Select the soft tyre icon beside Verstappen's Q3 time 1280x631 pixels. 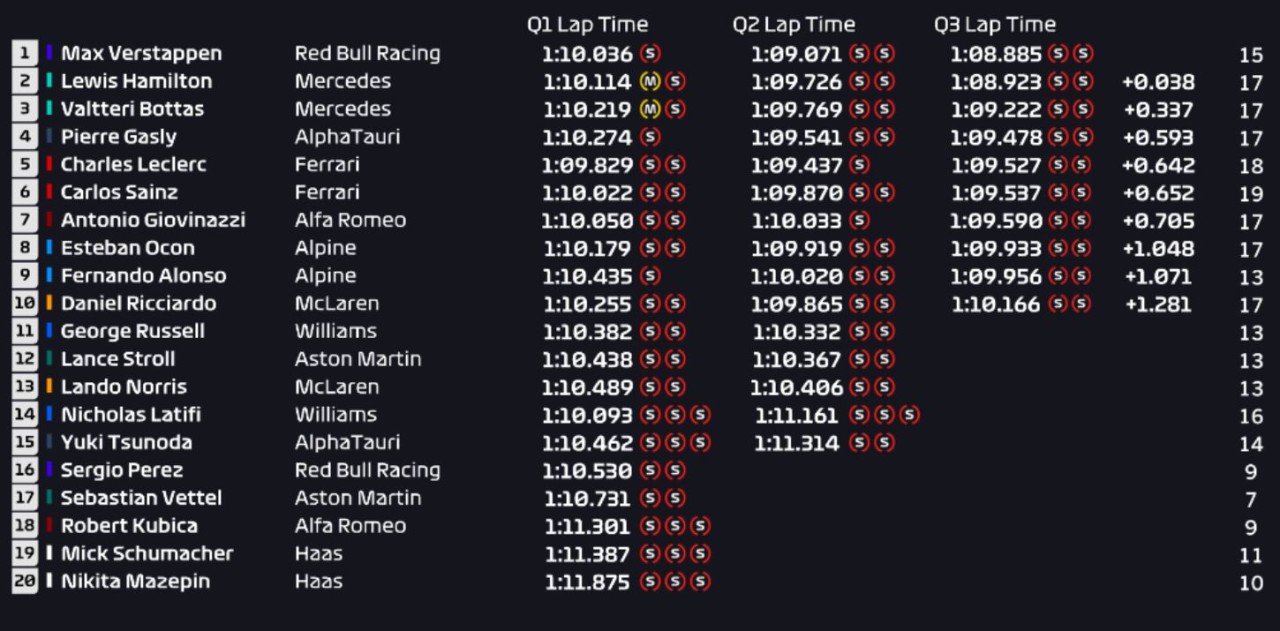[1058, 53]
